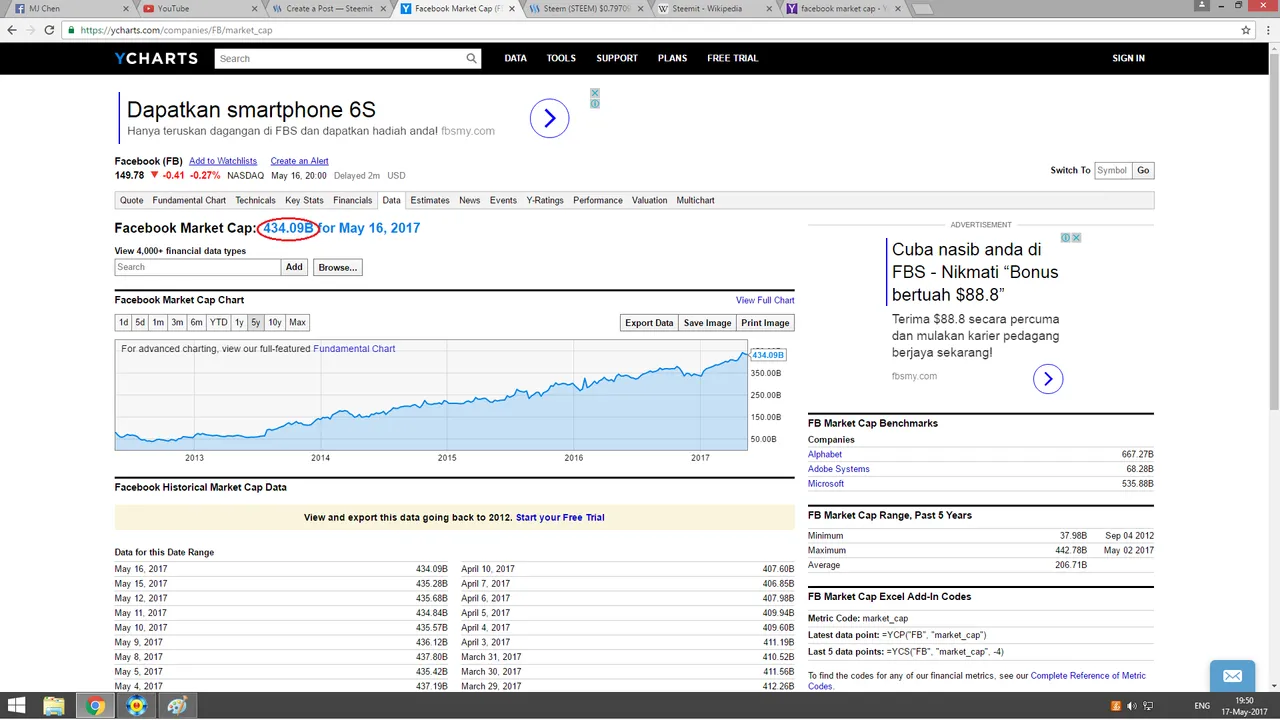Open the Valuation tab
Viewport: 1280px width, 720px height.
[649, 200]
